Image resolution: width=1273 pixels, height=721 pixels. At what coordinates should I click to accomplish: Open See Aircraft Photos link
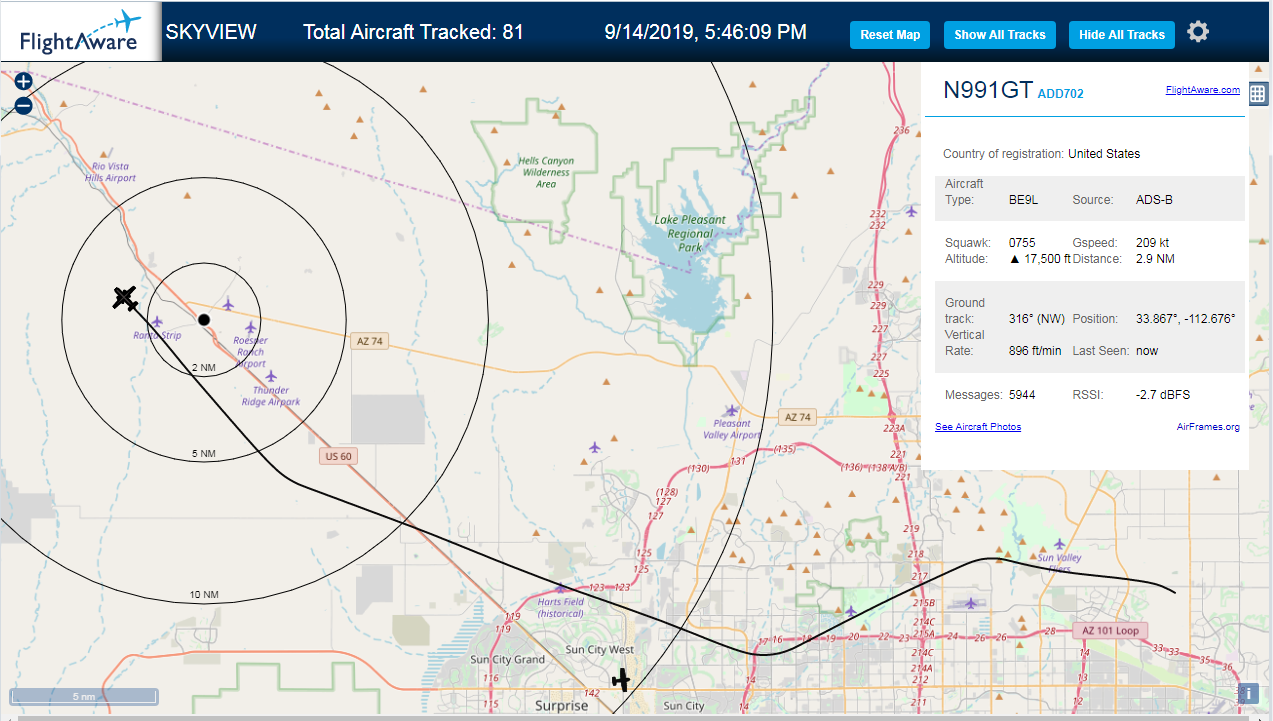978,427
